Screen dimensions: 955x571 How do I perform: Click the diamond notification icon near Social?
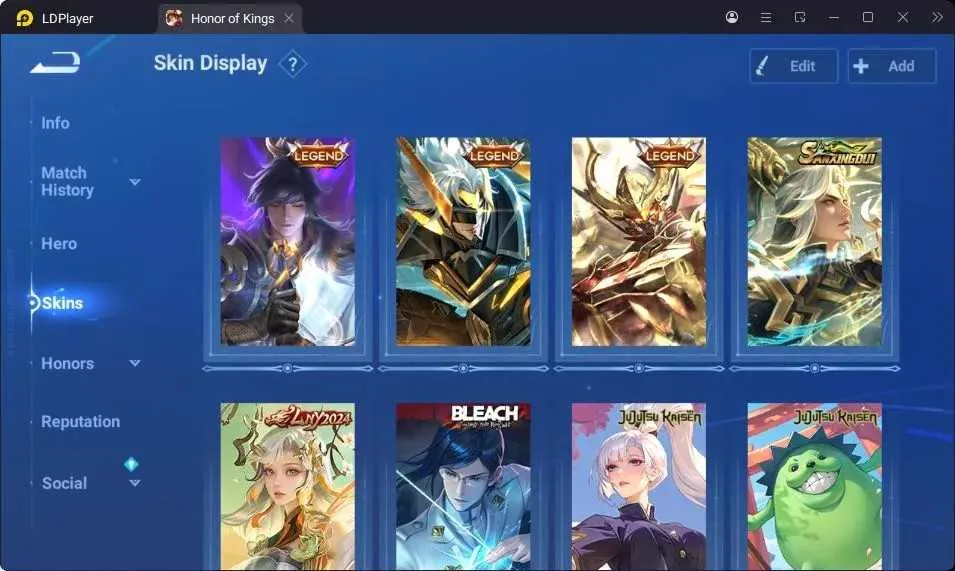coord(131,464)
